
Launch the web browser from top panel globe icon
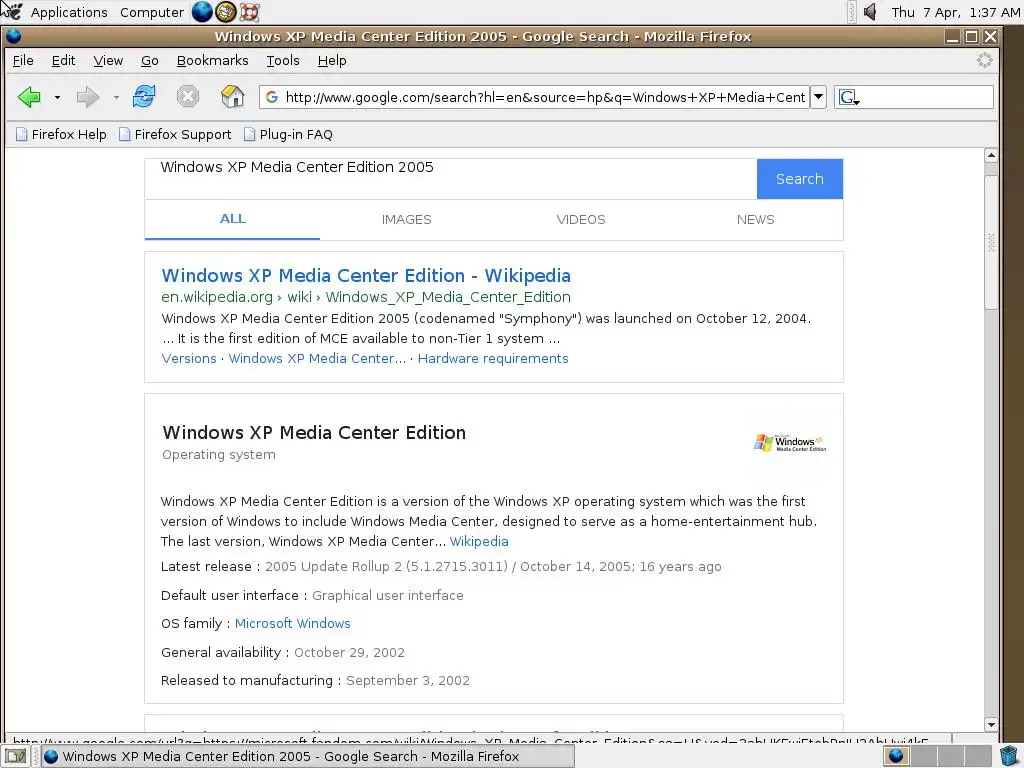click(x=202, y=12)
